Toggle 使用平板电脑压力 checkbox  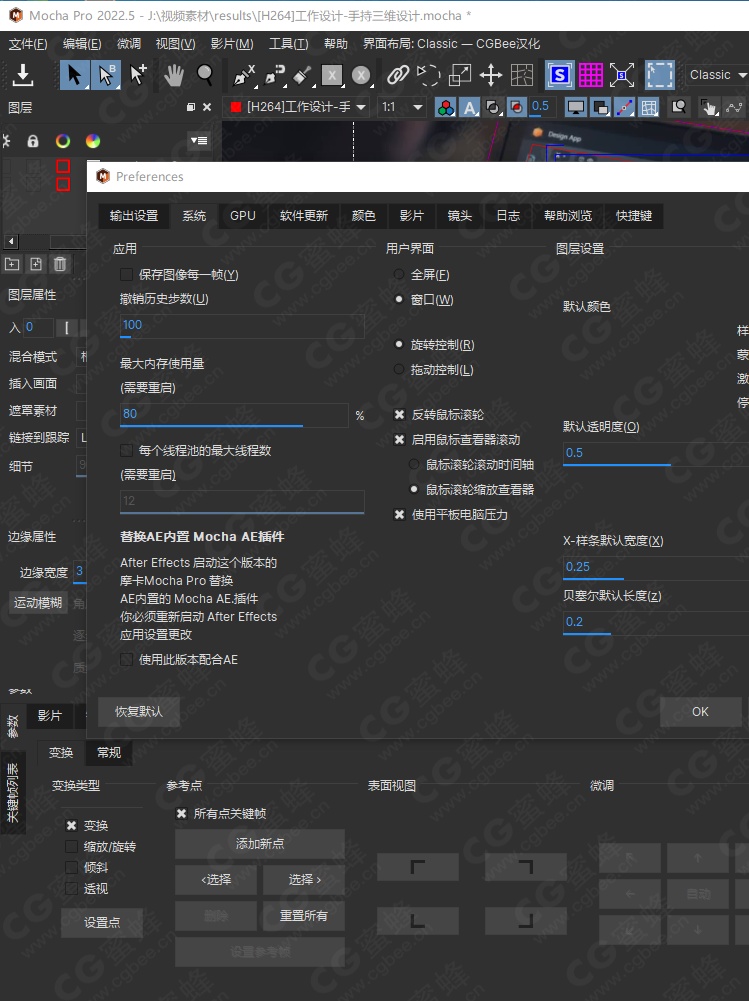click(399, 515)
